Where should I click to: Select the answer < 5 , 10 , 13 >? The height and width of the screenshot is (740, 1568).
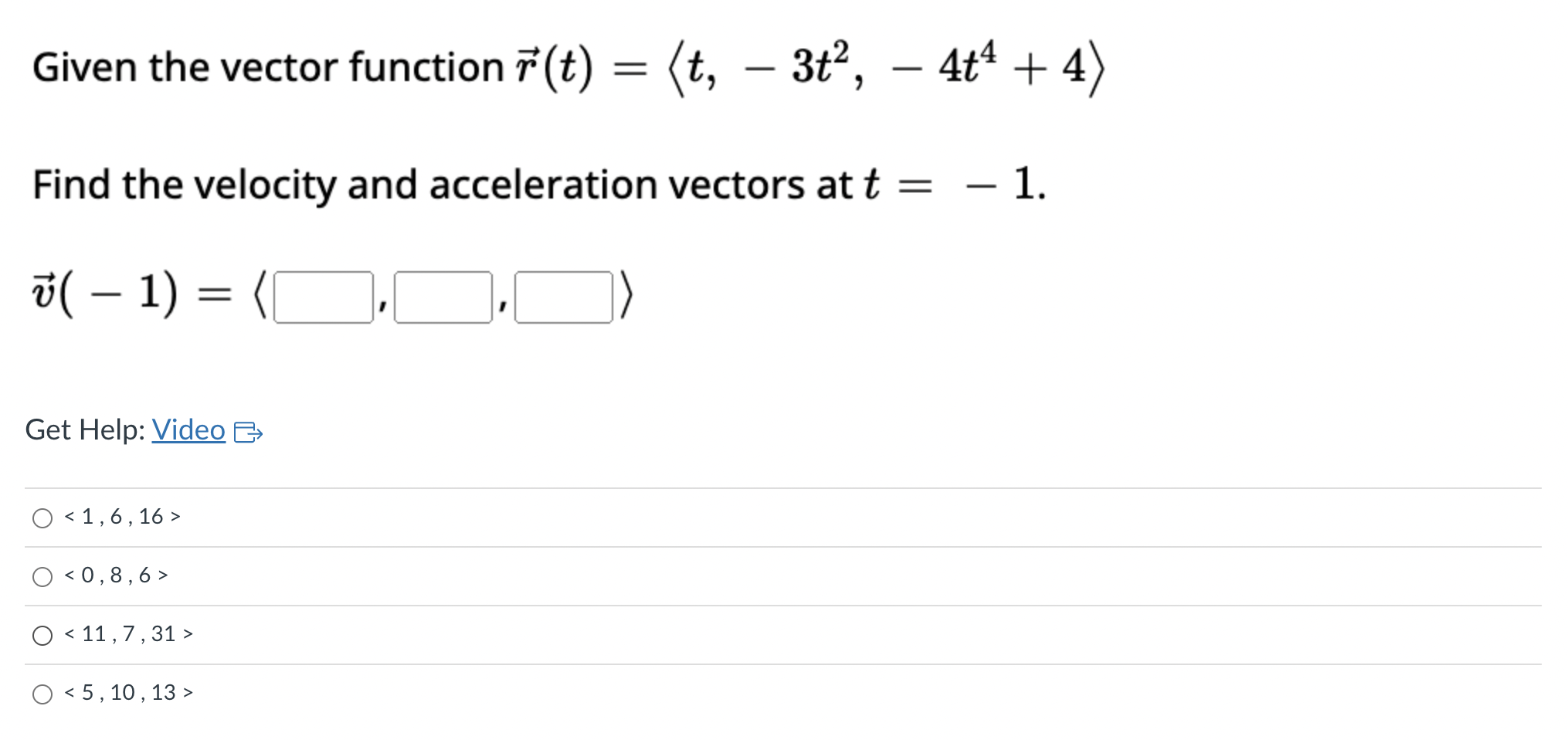[42, 693]
